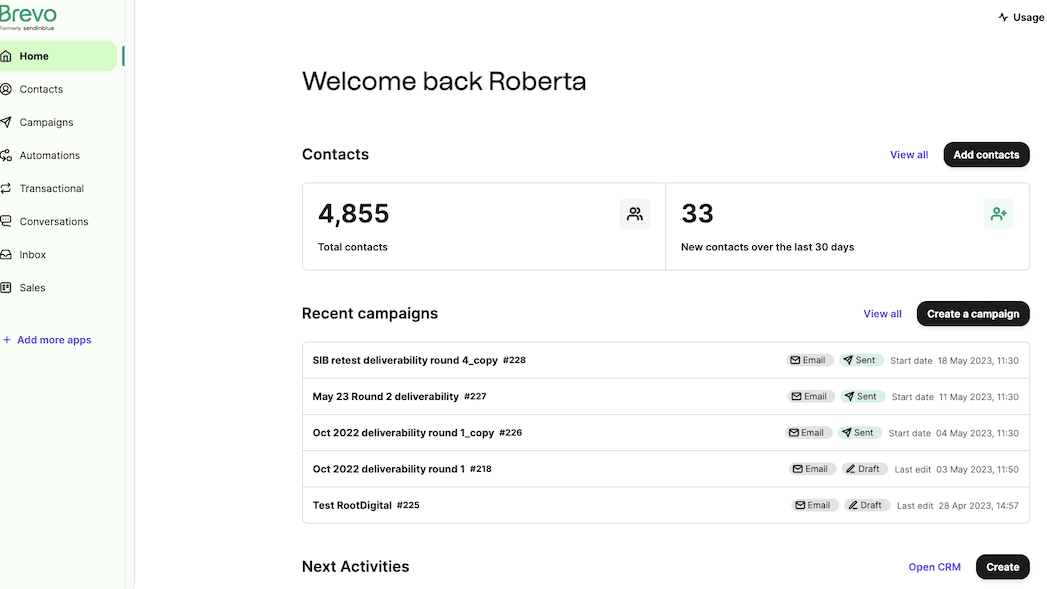Select Transactional in the sidebar
Screen dimensions: 1047x589
click(x=51, y=188)
